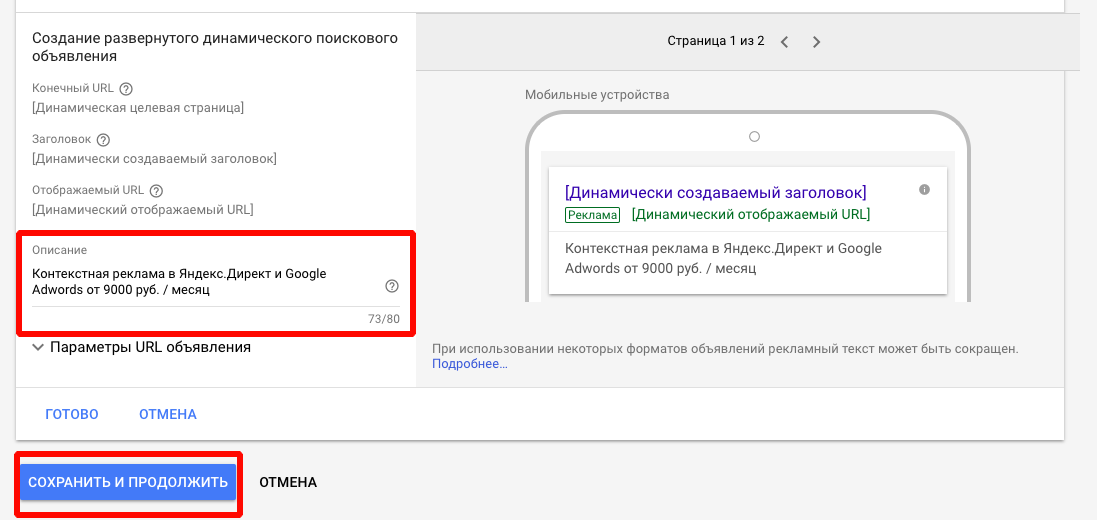The width and height of the screenshot is (1097, 520).
Task: Click the info icon in the ad preview
Action: pos(924,190)
